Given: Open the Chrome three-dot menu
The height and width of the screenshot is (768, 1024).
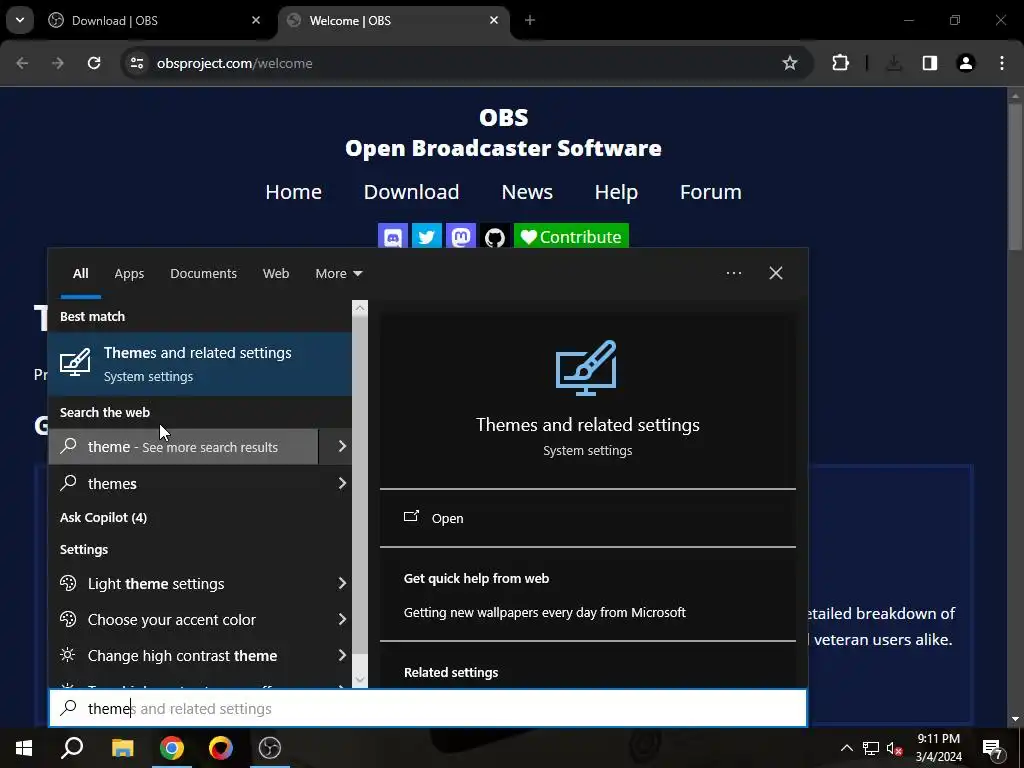Looking at the screenshot, I should click(x=1002, y=63).
